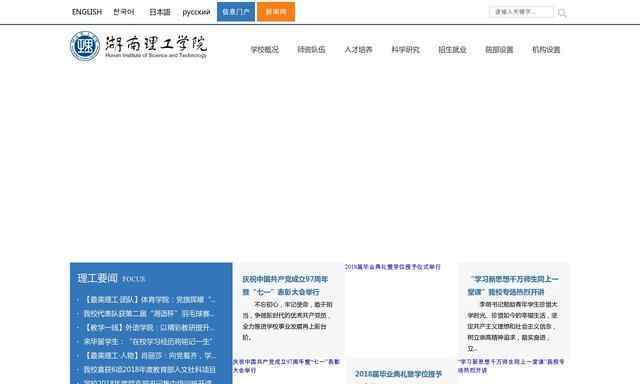Viewport: 640px width, 384px height.
Task: Switch the site language to ENGLISH
Action: click(x=87, y=12)
